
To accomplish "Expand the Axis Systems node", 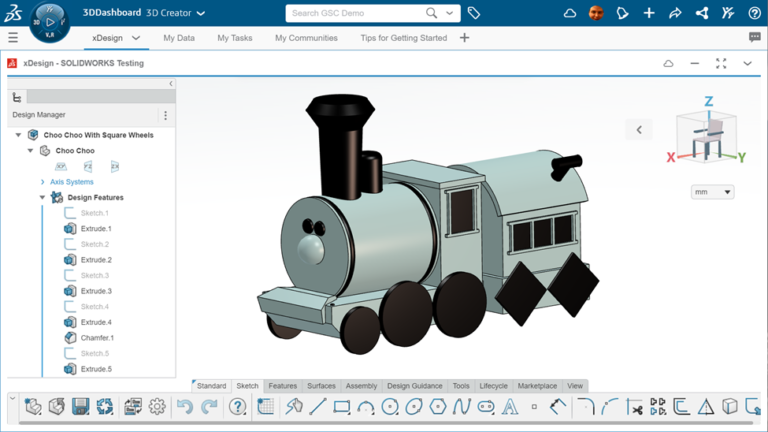I will [x=42, y=182].
